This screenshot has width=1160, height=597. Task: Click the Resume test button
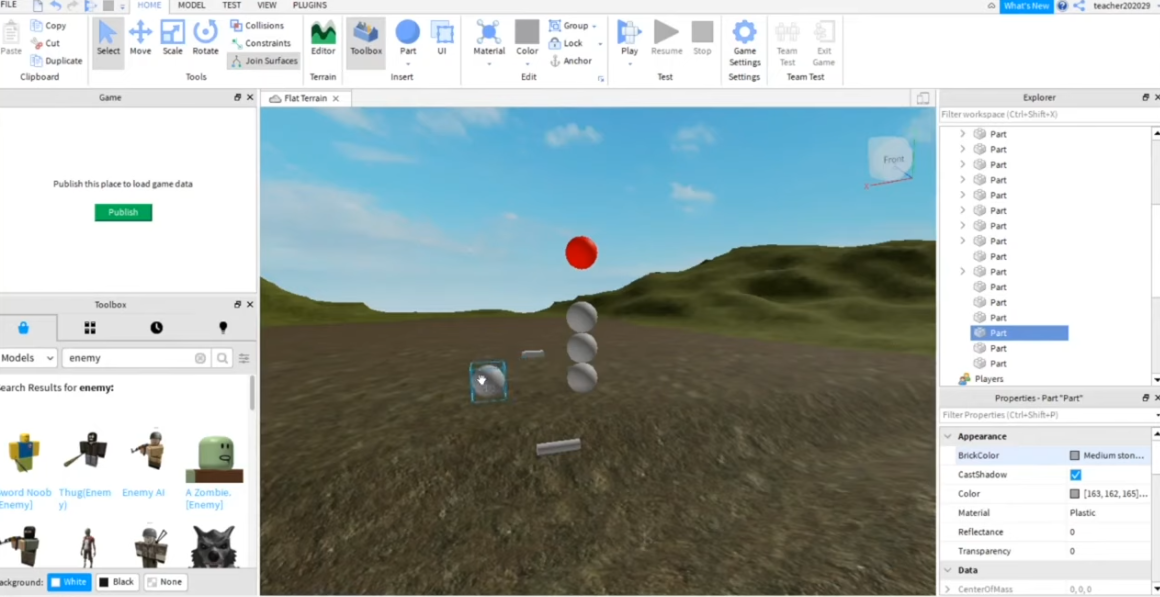(x=667, y=38)
